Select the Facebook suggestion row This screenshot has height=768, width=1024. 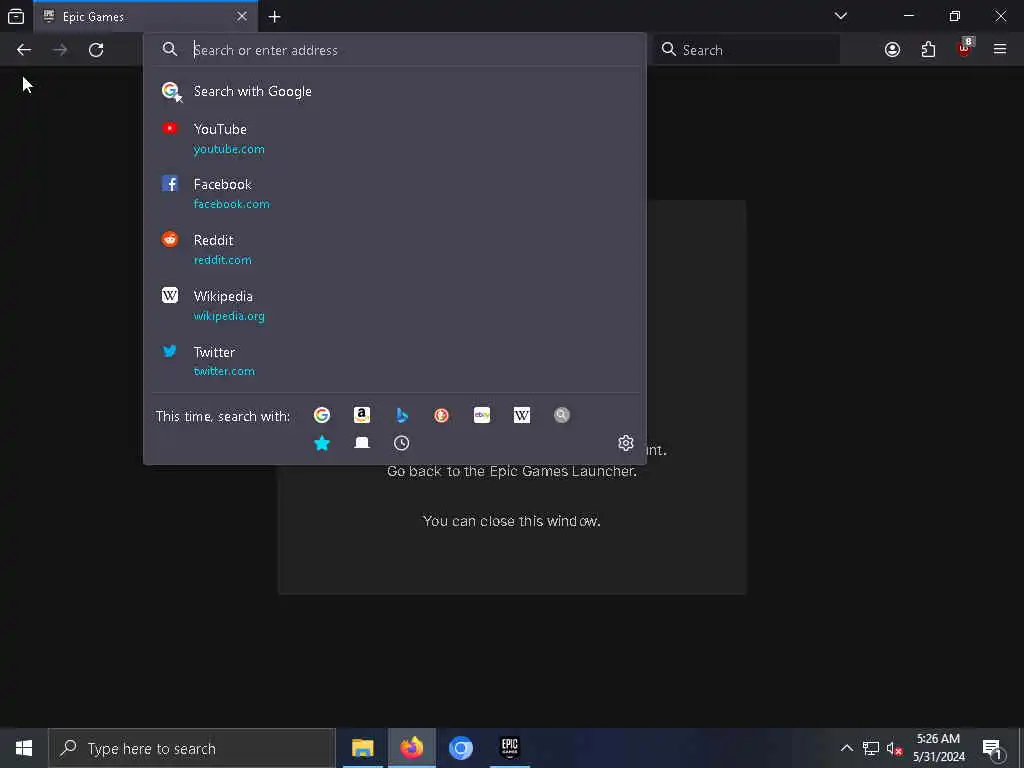click(x=394, y=194)
